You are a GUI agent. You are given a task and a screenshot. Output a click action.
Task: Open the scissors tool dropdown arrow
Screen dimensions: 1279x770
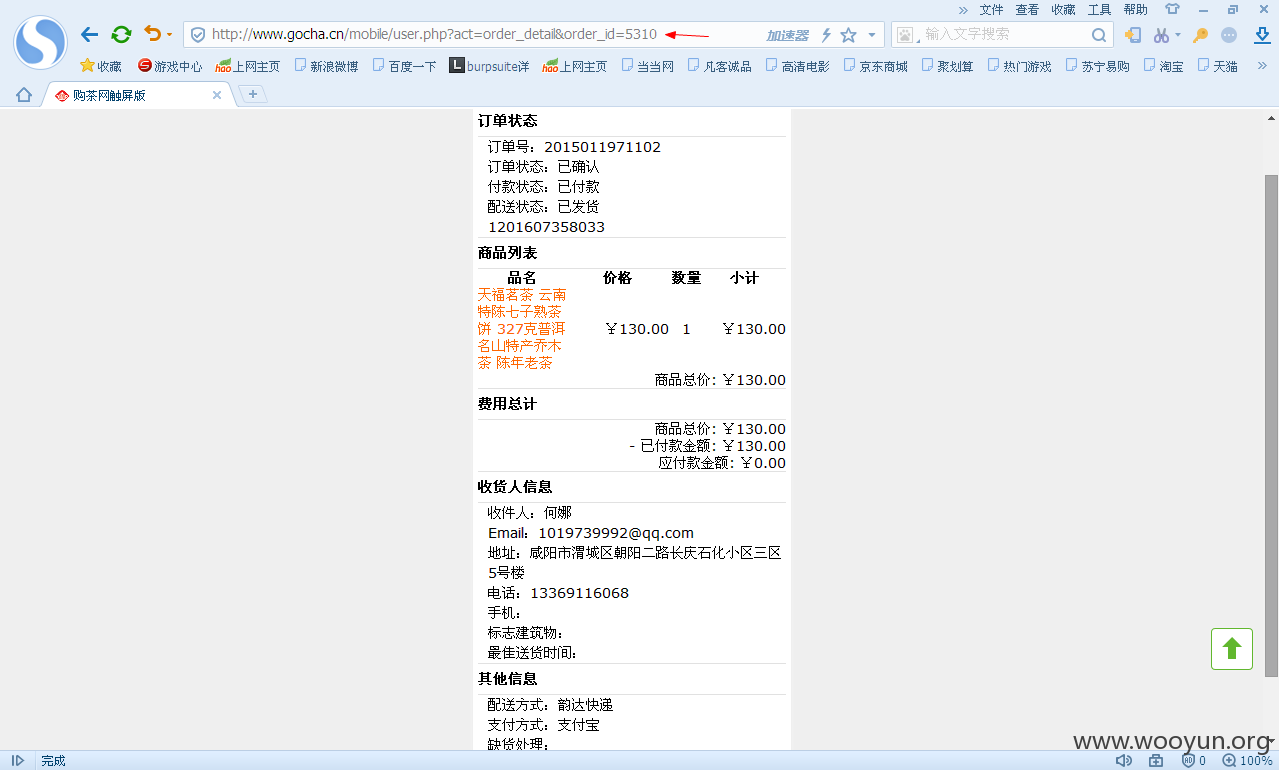click(x=1177, y=35)
